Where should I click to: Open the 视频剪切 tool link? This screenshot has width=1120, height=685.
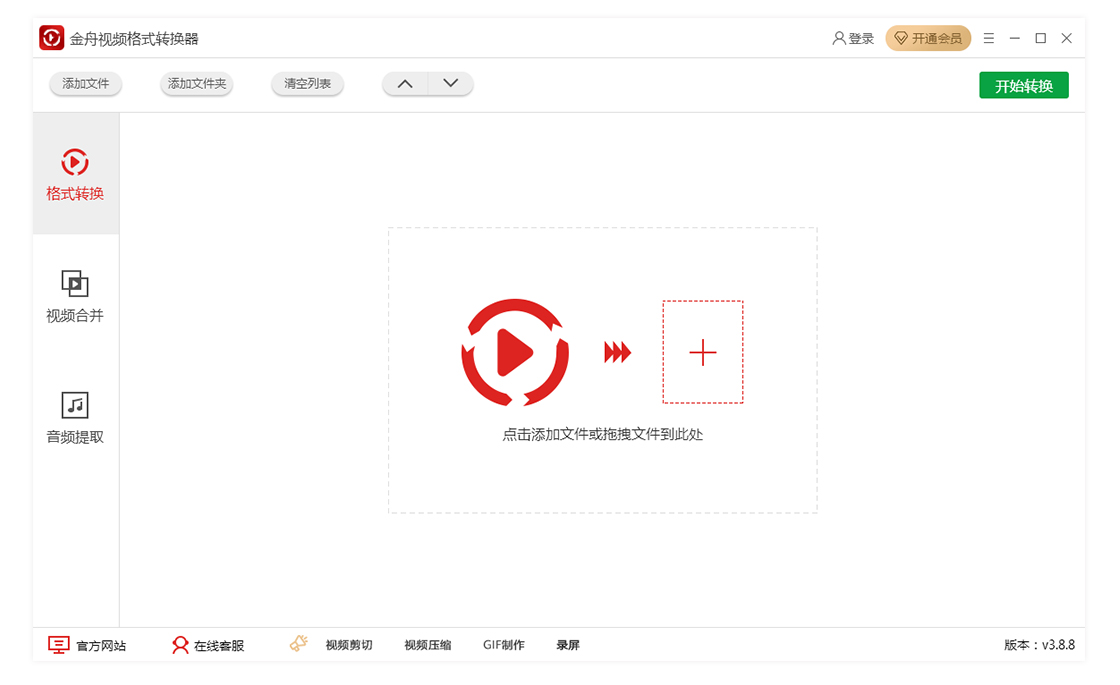click(x=349, y=645)
